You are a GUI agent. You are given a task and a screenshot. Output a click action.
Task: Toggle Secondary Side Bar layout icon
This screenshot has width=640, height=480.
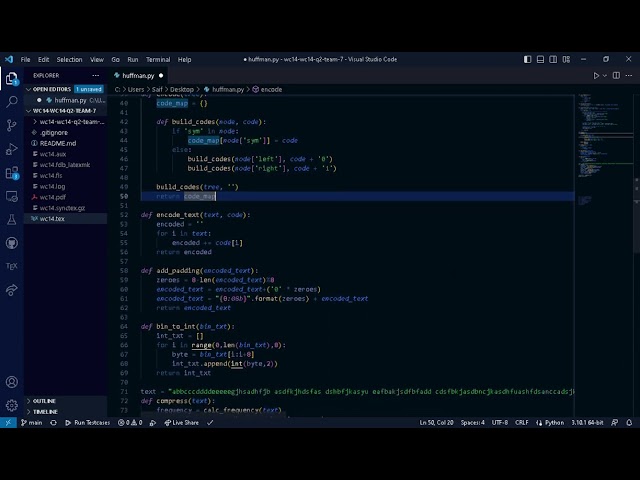(553, 60)
